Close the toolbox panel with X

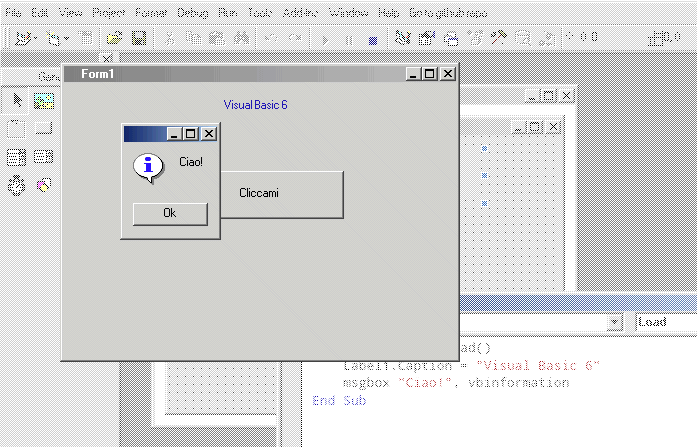pos(106,59)
